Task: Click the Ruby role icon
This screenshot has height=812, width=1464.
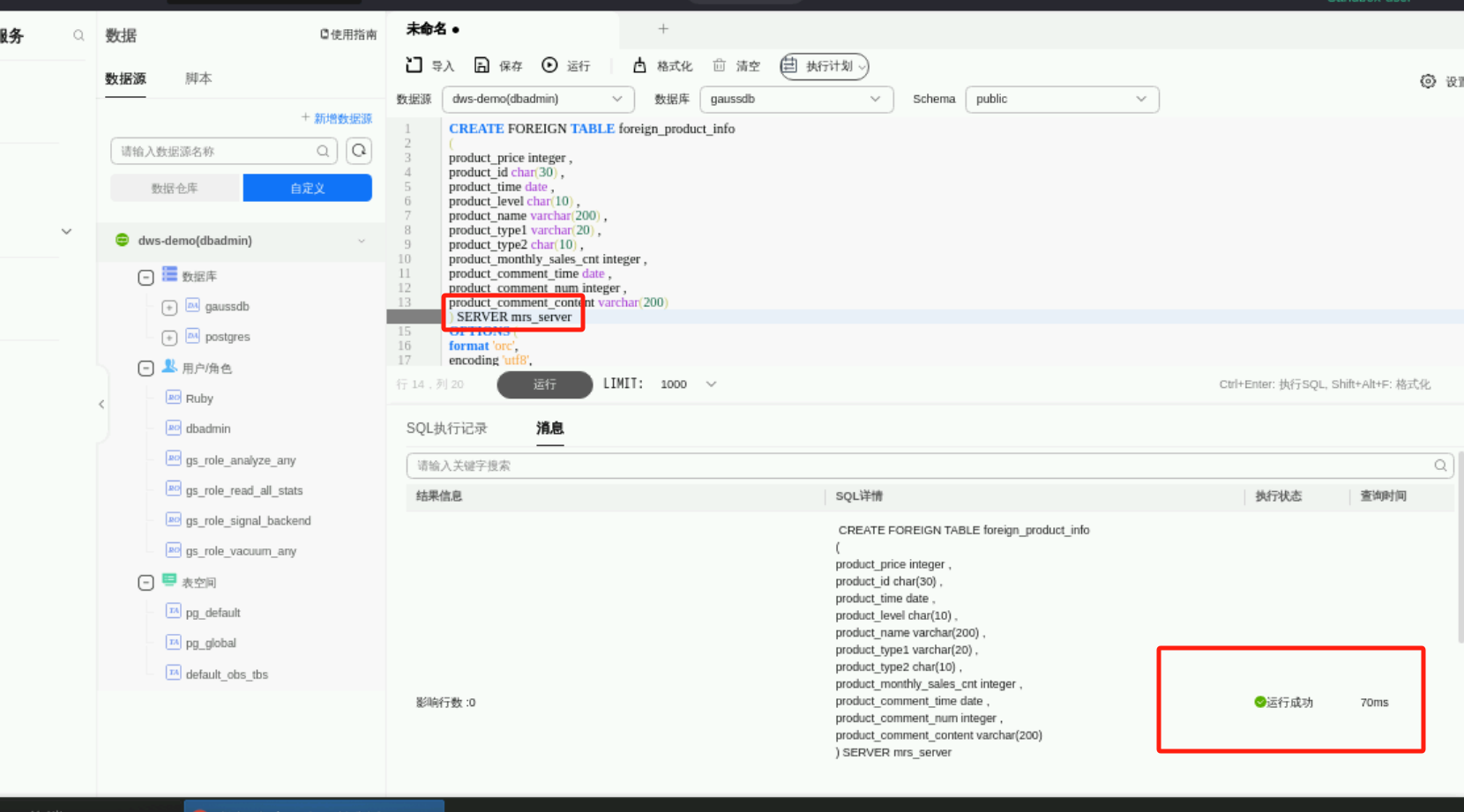Action: point(174,398)
